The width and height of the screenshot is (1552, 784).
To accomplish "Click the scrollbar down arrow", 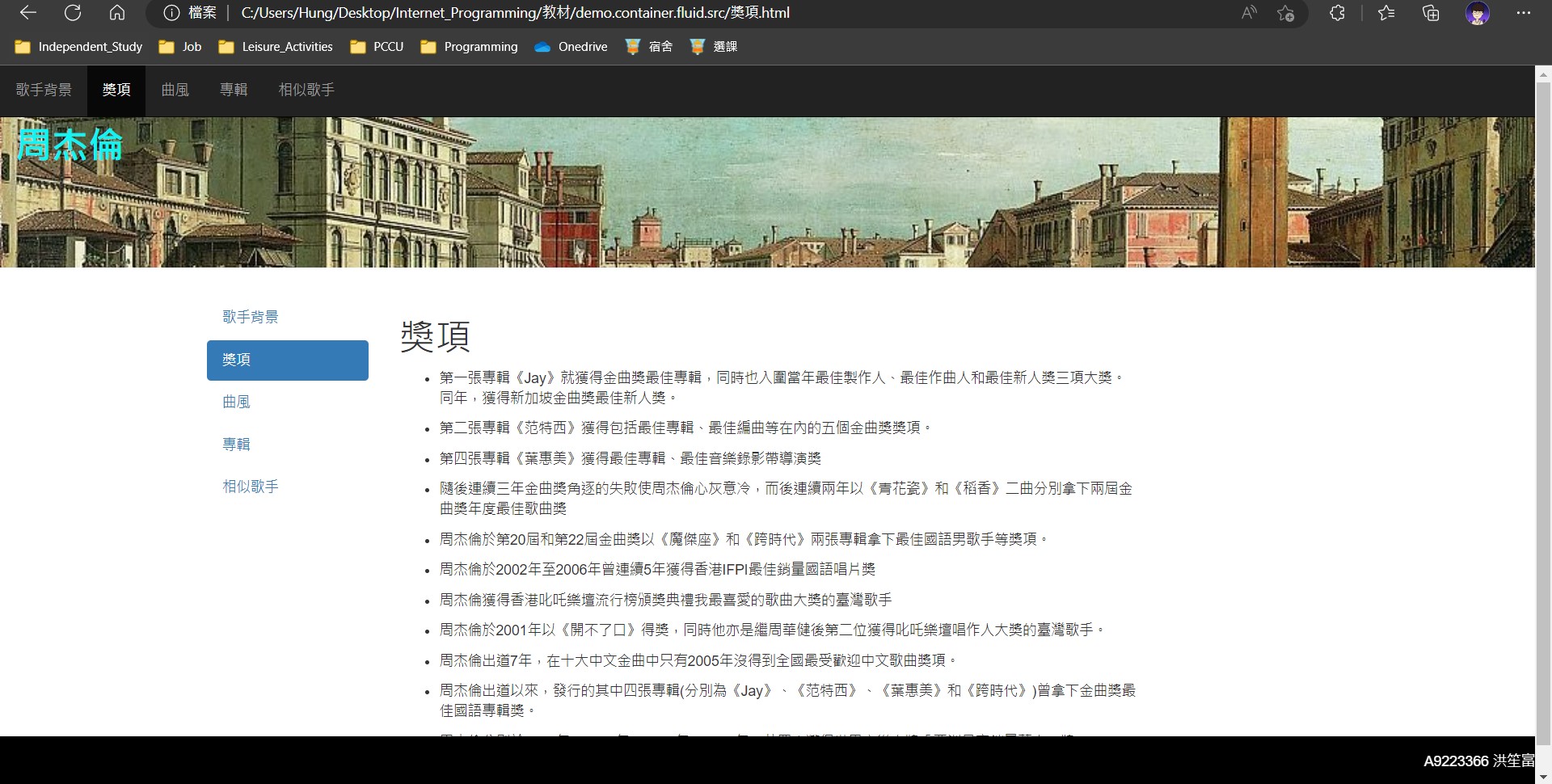I will tap(1543, 775).
